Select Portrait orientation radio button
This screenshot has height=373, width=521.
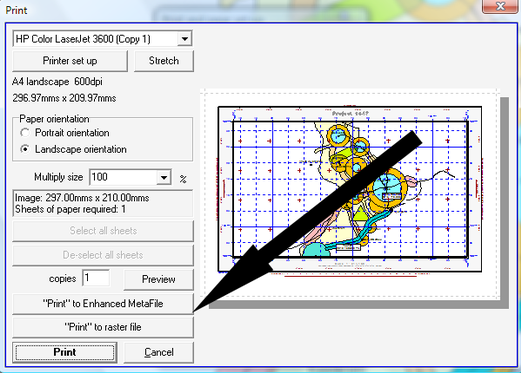coord(25,133)
